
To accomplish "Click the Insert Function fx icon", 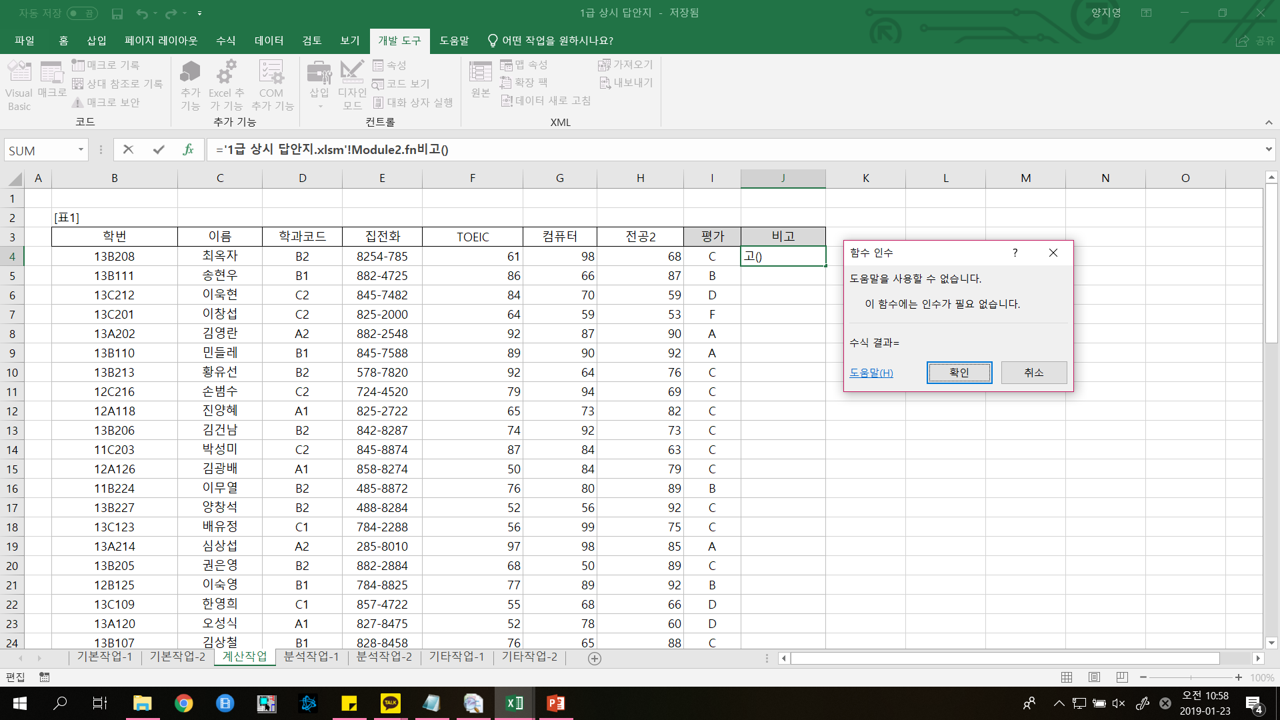I will [188, 150].
